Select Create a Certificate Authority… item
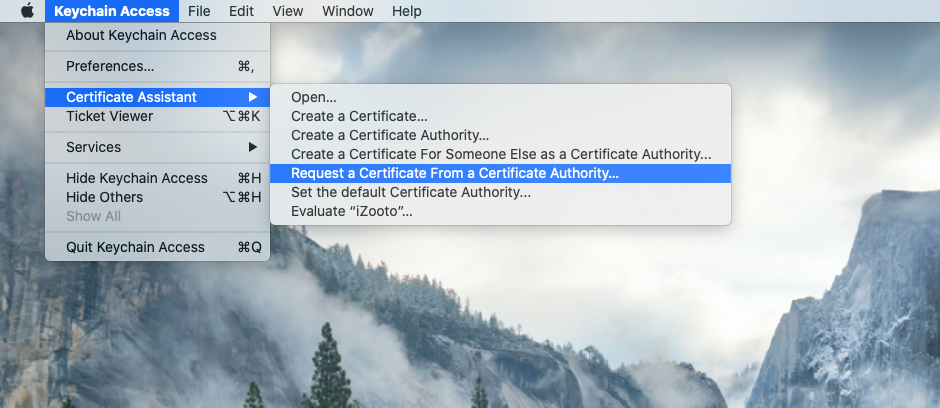 tap(501, 135)
